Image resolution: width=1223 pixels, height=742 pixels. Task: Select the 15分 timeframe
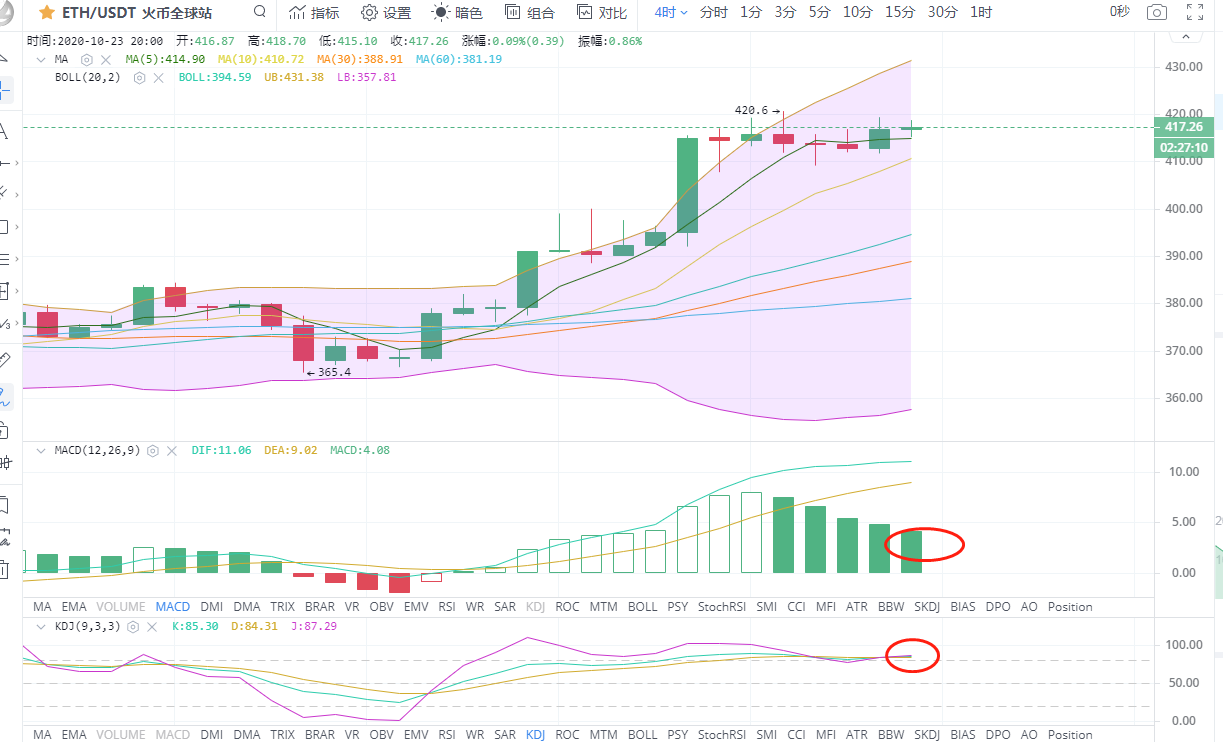(899, 13)
